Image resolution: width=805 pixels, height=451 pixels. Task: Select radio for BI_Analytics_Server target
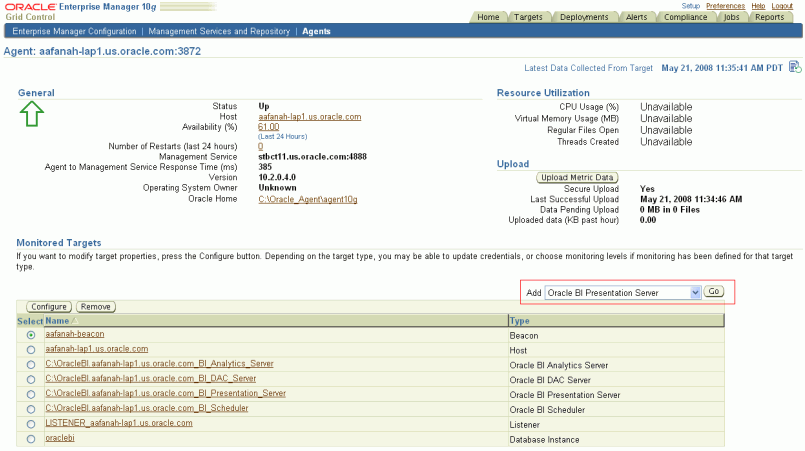(x=31, y=365)
